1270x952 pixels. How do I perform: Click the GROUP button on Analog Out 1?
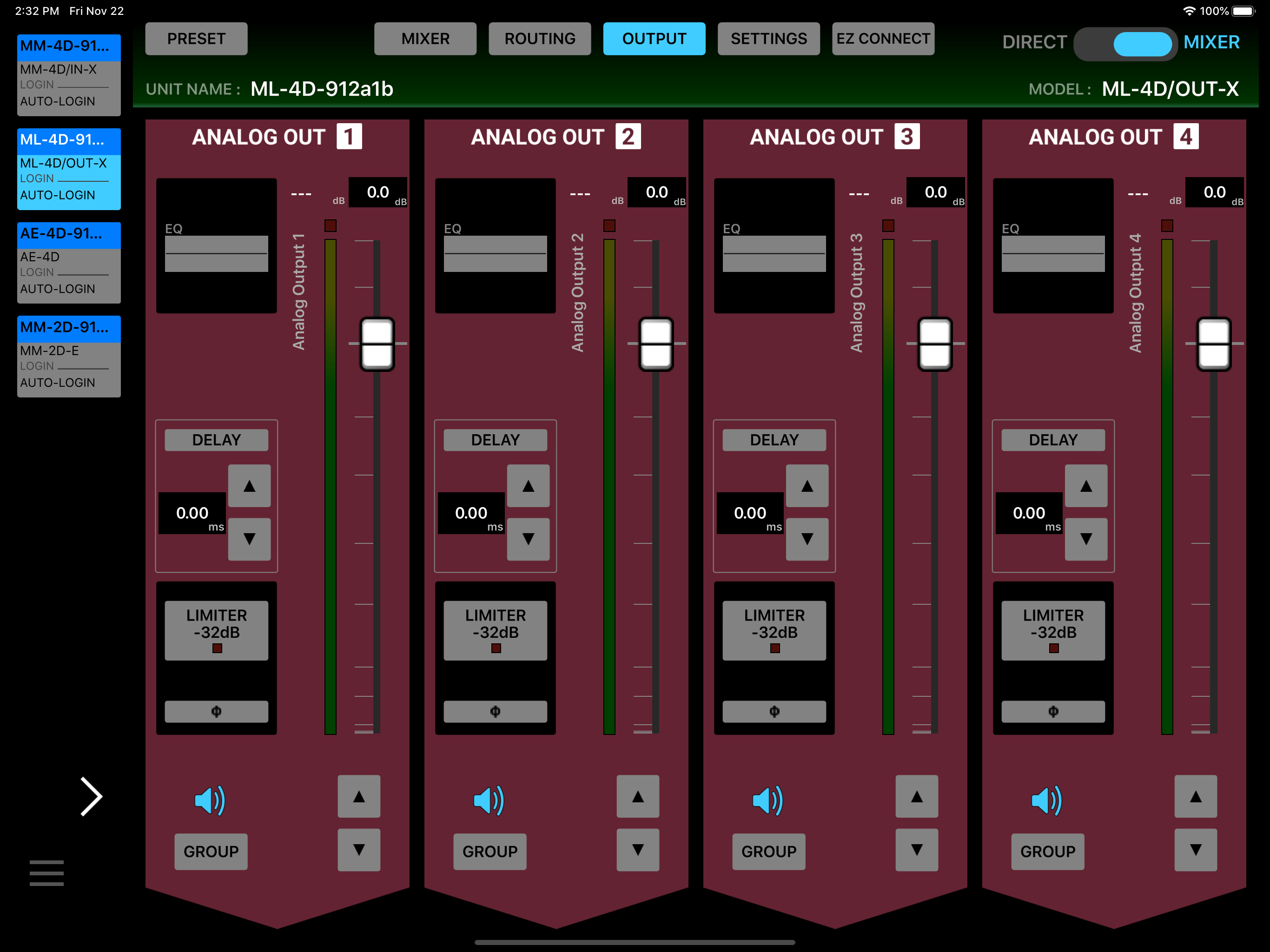pyautogui.click(x=211, y=852)
